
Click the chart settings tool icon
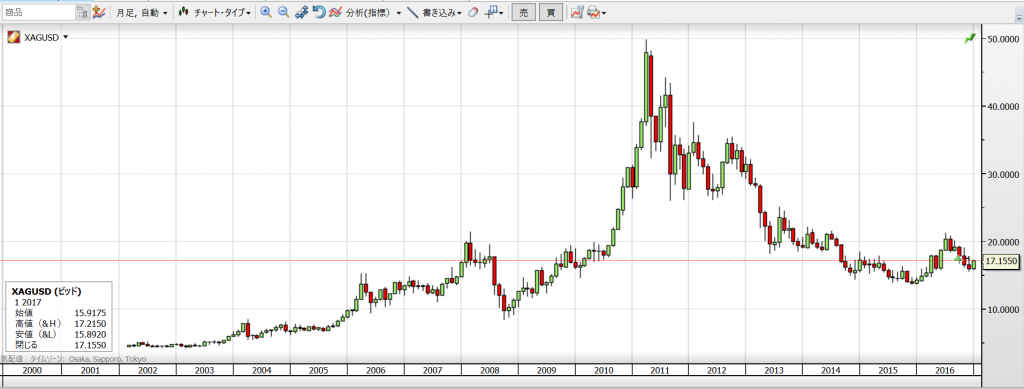[577, 12]
